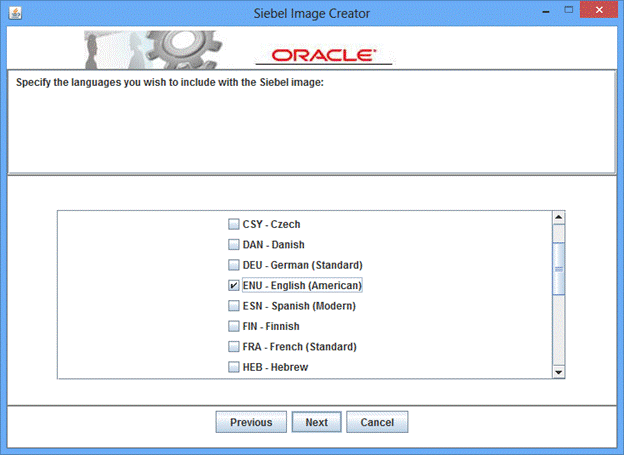Click the language list scroll-down arrow
Viewport: 624px width, 455px height.
(558, 372)
